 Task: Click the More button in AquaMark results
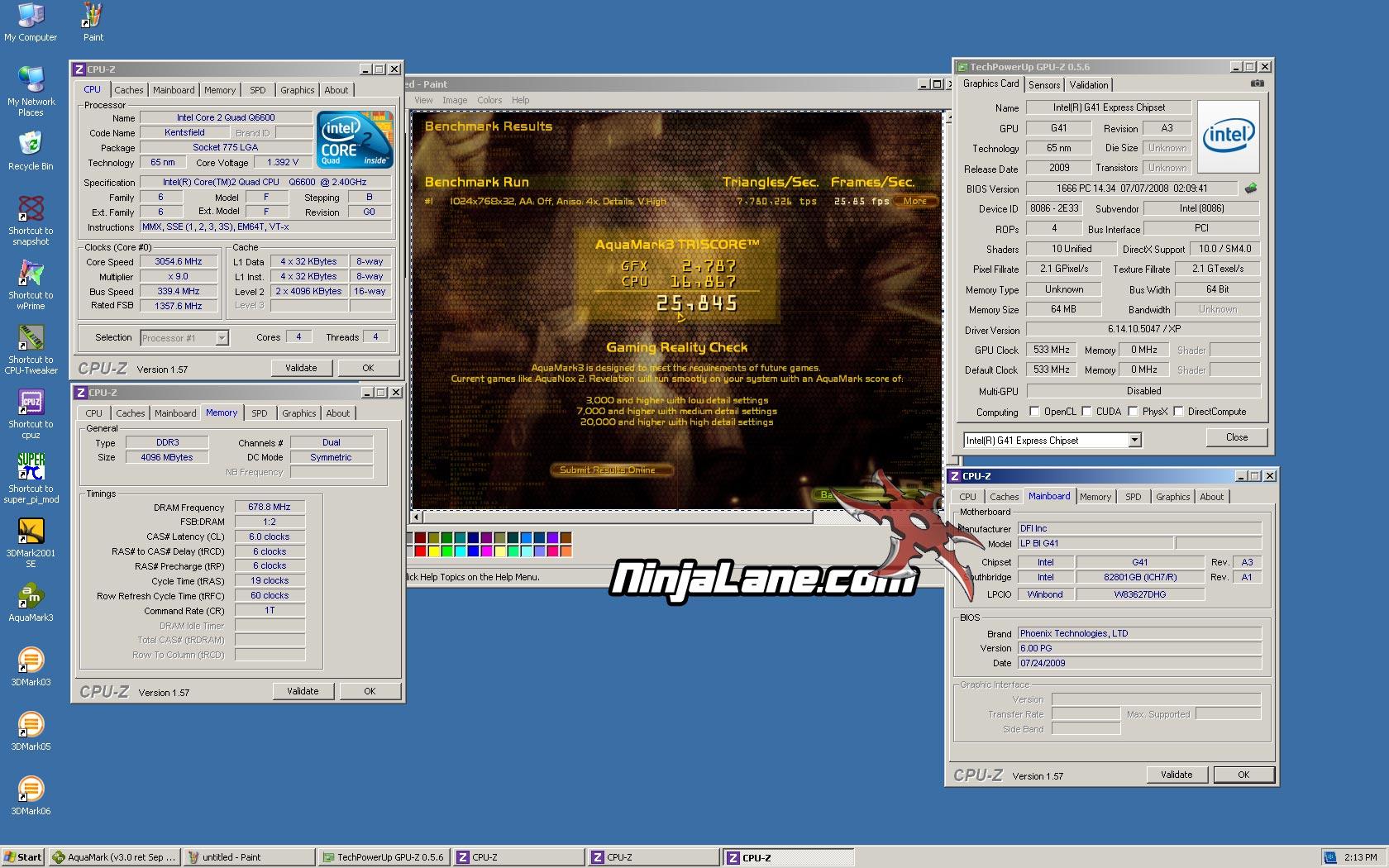[914, 201]
